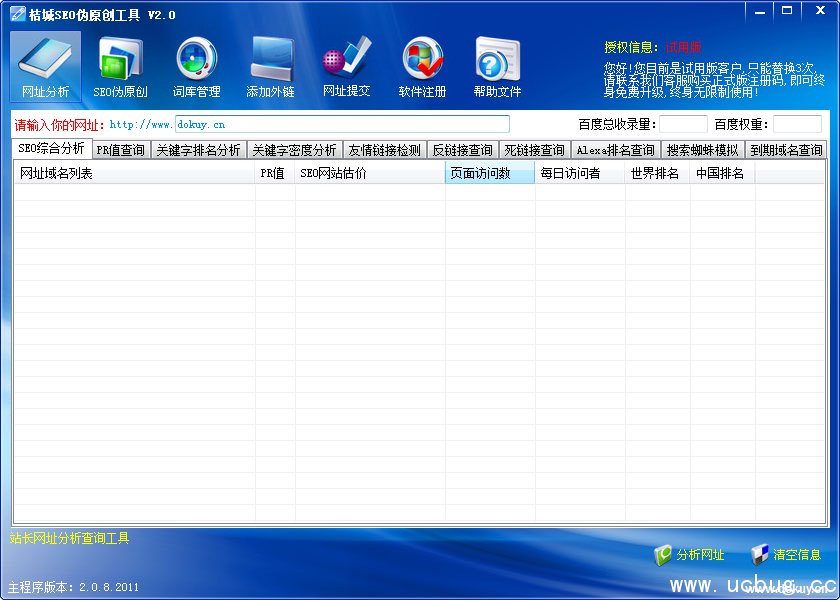Open the 帮助文件 help icon
The image size is (840, 600).
497,66
